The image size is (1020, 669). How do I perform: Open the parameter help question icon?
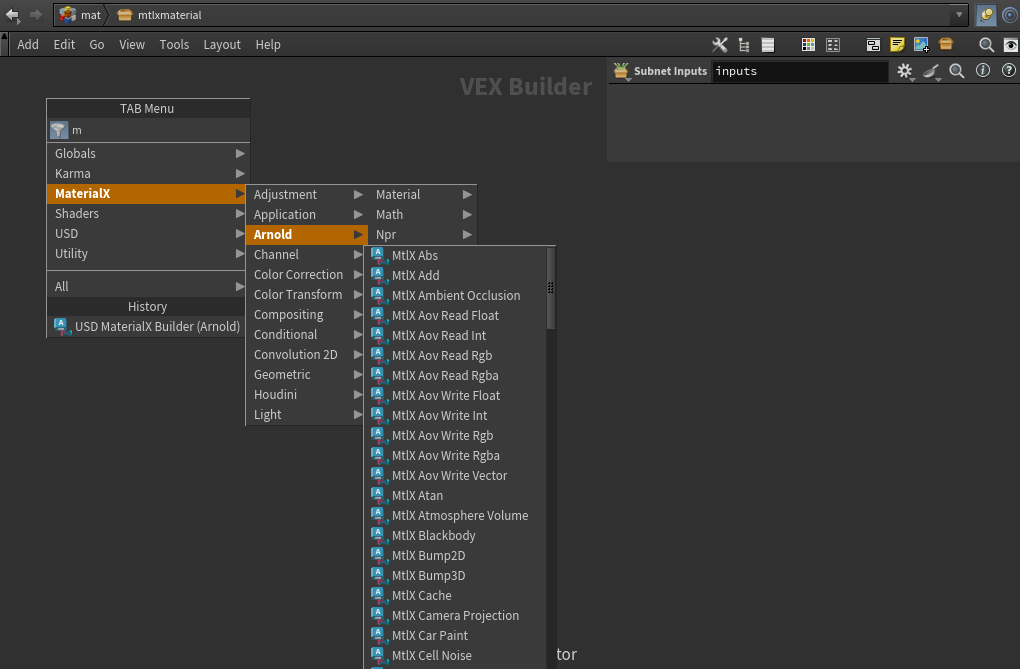point(1008,70)
